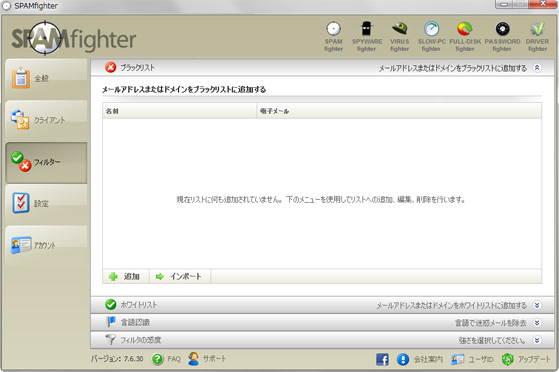559x372 pixels.
Task: Sort list by 名前 column header
Action: 180,111
